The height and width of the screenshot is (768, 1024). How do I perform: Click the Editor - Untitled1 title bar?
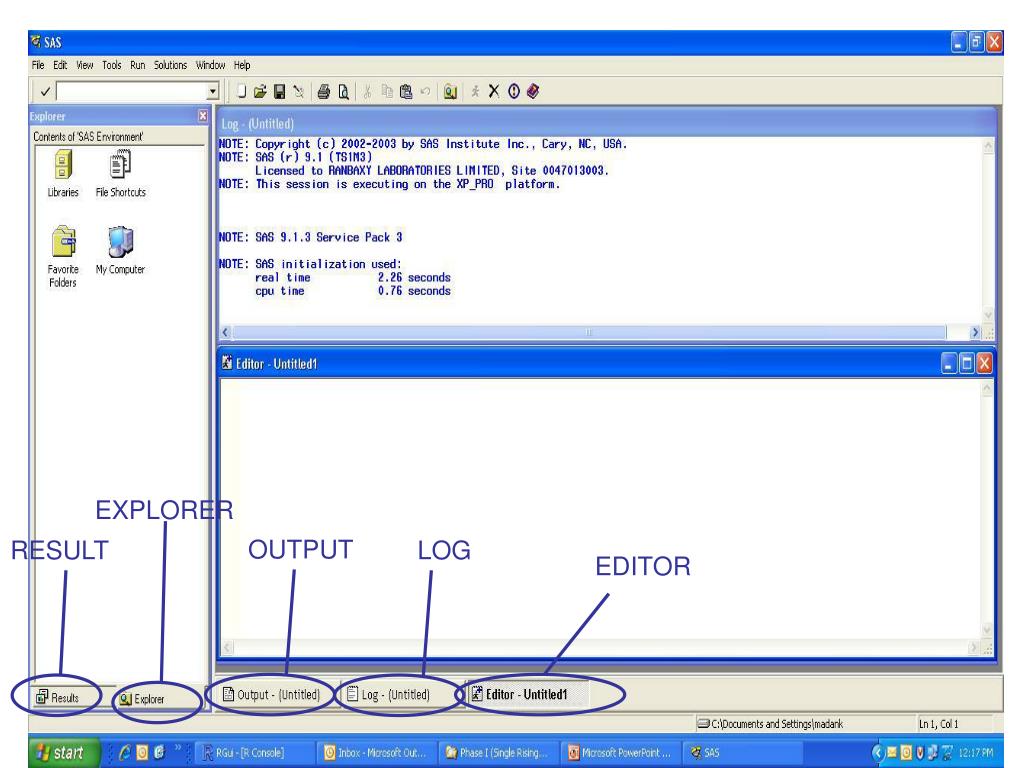(x=579, y=364)
